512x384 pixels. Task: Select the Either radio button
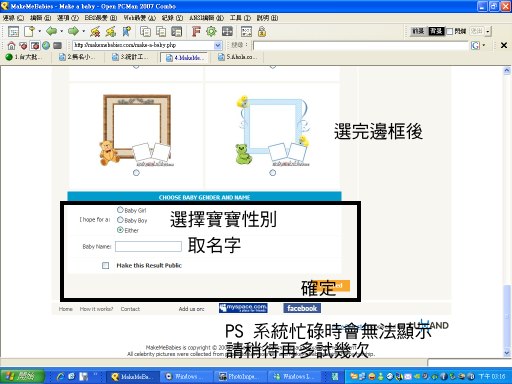point(120,230)
